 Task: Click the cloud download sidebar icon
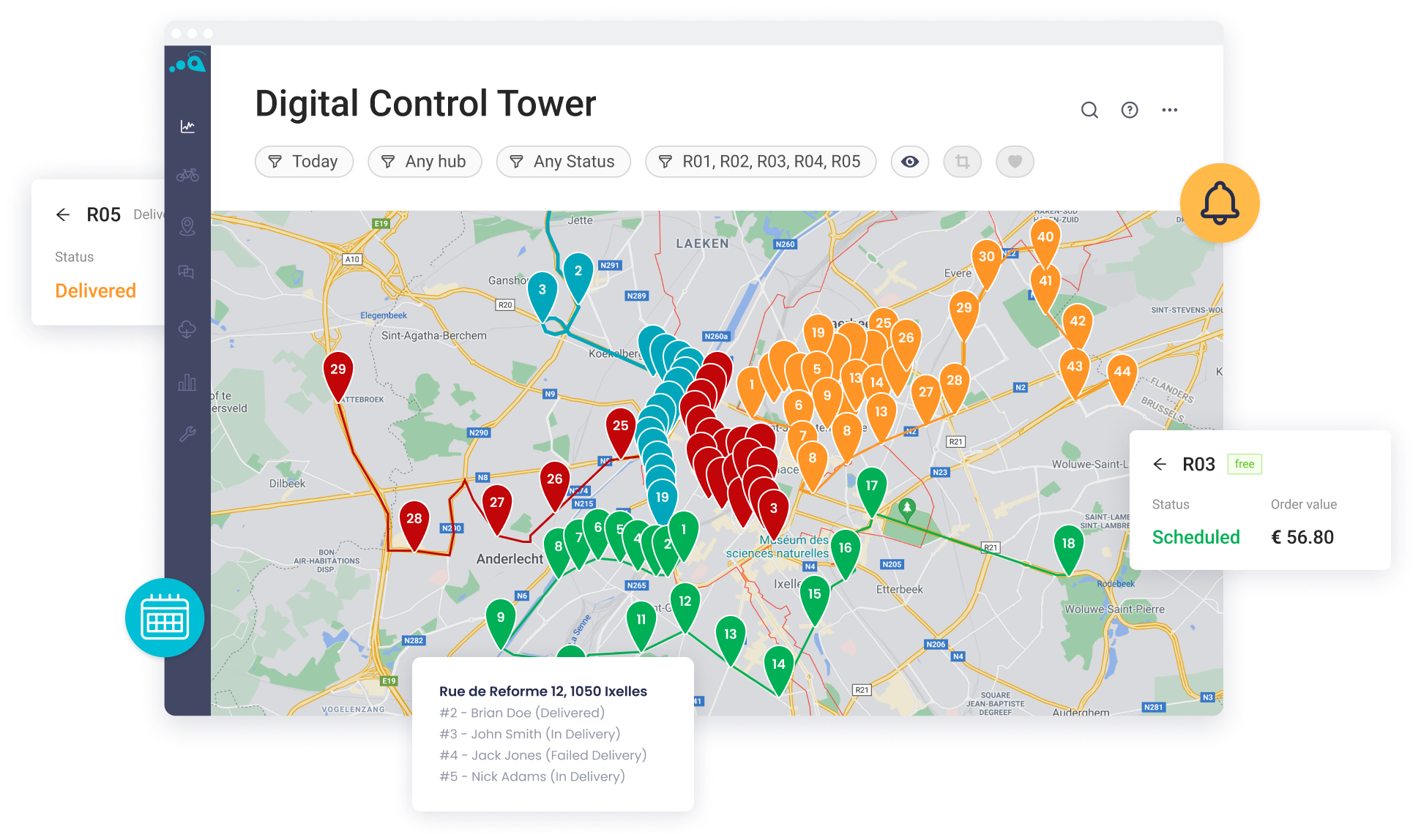pos(187,329)
